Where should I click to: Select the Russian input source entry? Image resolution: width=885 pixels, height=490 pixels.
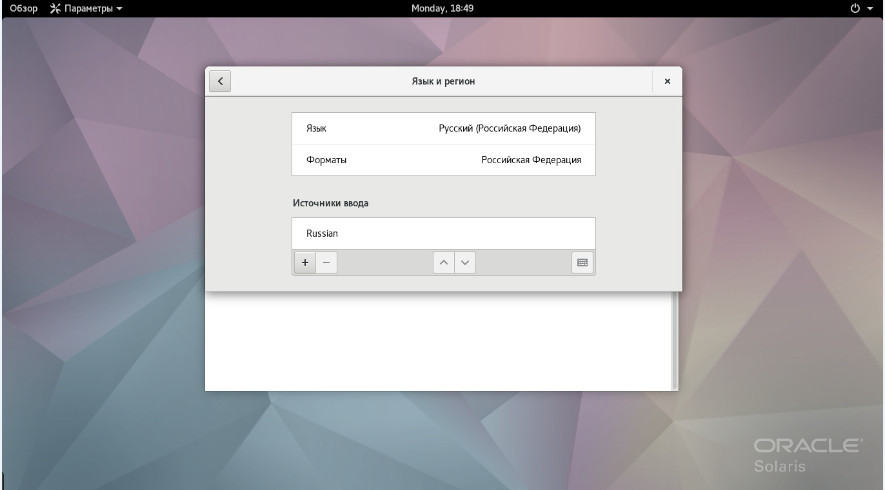[x=443, y=233]
